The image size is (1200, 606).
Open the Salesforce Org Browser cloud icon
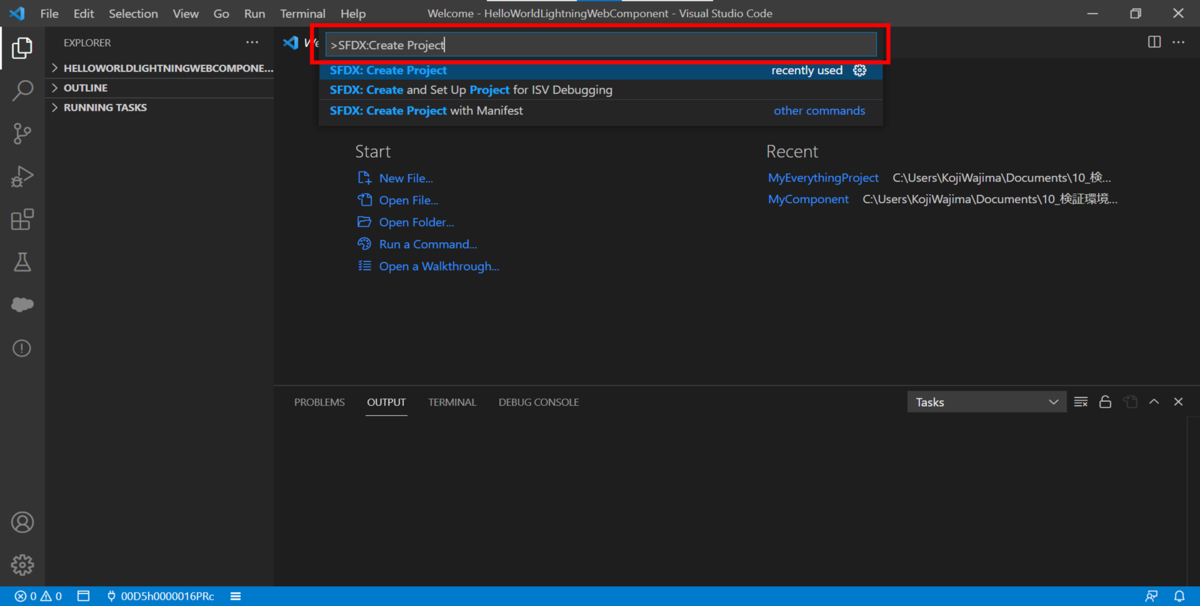(22, 305)
